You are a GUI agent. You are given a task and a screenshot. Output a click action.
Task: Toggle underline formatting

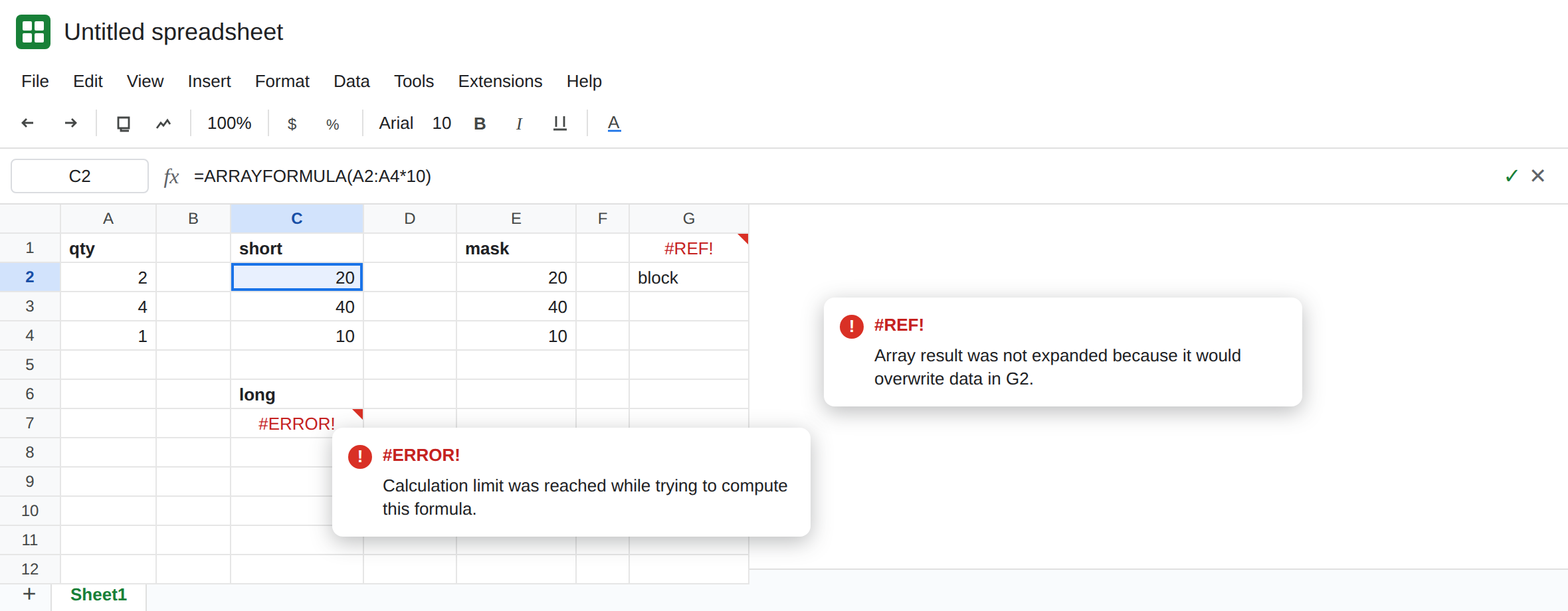pos(560,124)
